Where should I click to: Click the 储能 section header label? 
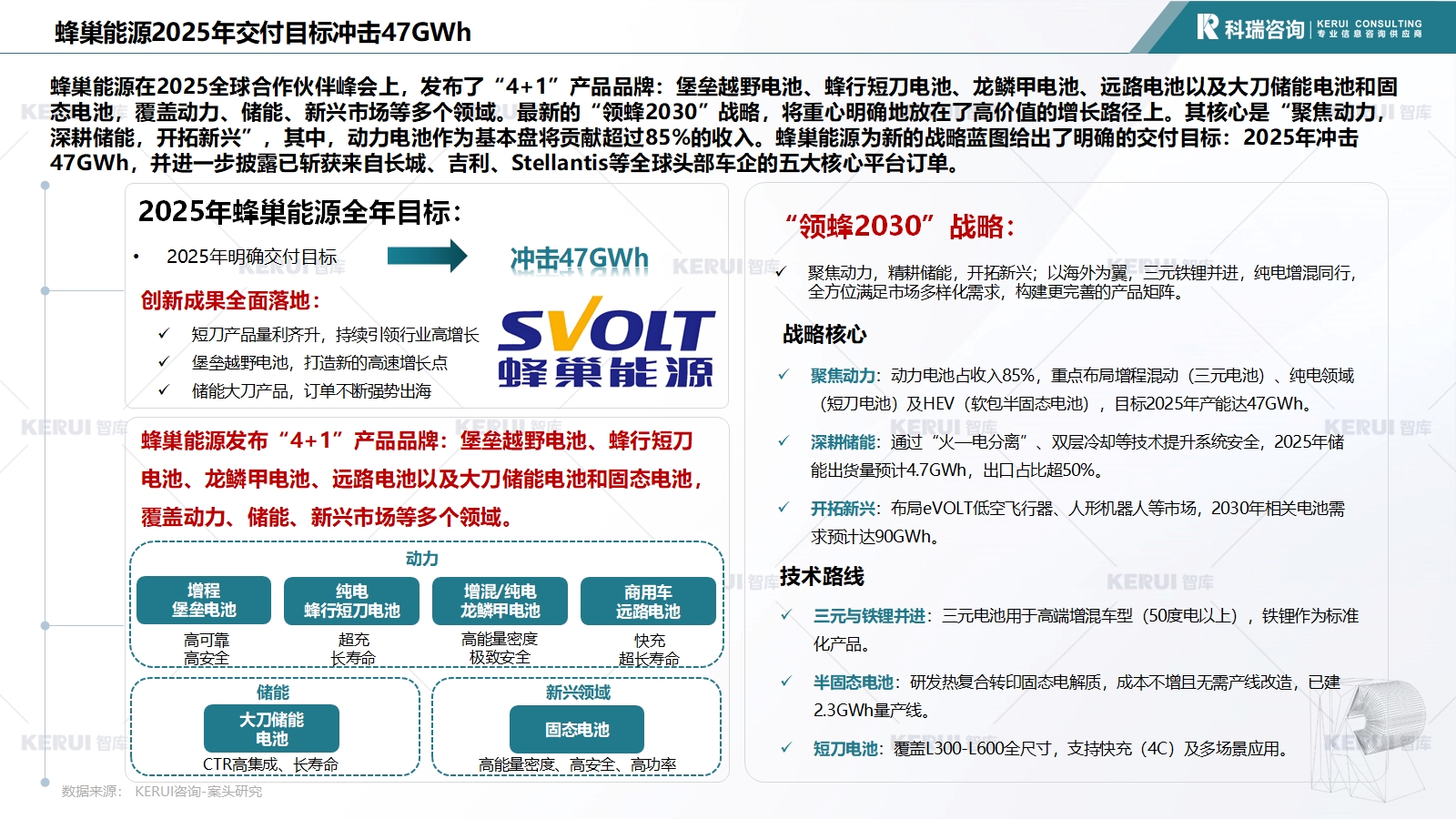pyautogui.click(x=272, y=693)
